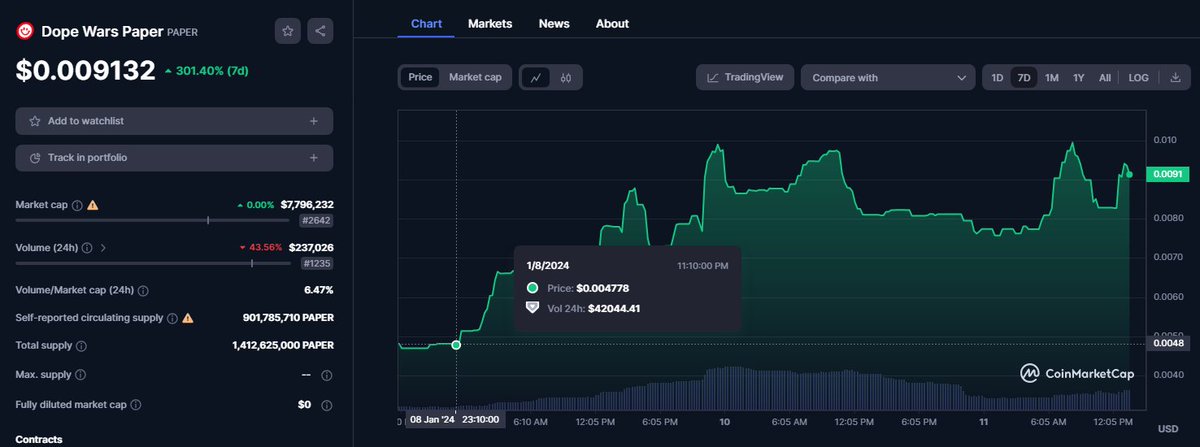
Task: Switch to the candlestick chart icon
Action: point(565,77)
